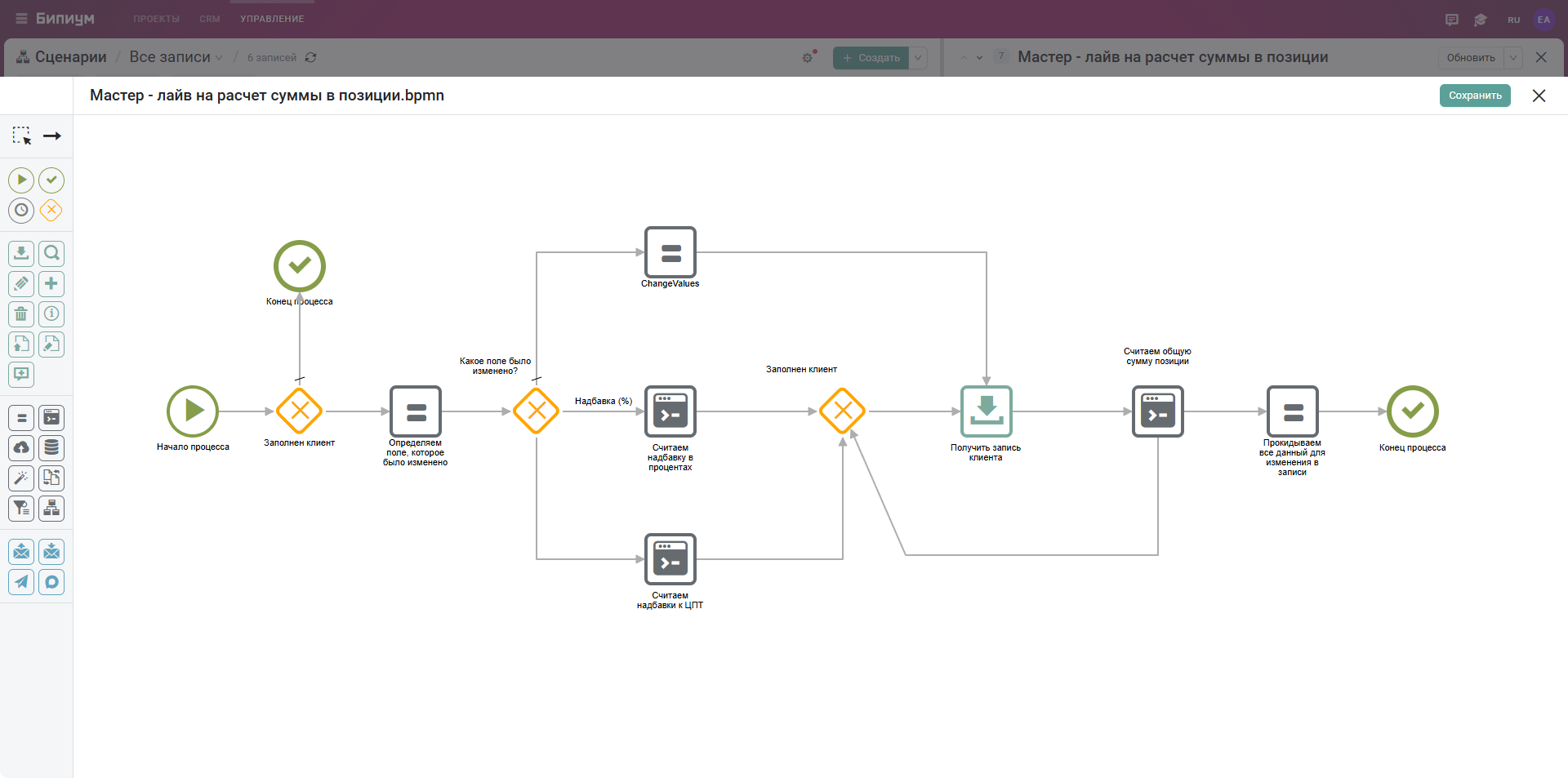Expand the Все записи dropdown
Image resolution: width=1568 pixels, height=778 pixels.
(176, 57)
